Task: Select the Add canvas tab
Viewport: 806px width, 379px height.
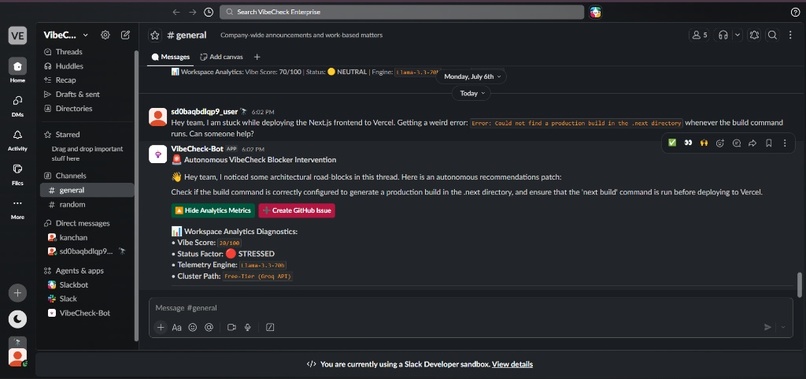Action: tap(222, 57)
